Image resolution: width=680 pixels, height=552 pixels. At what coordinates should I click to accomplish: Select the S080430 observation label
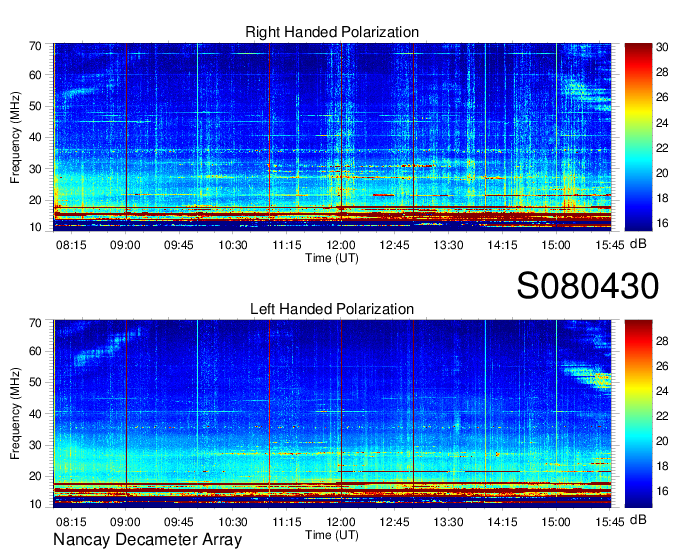[x=588, y=286]
